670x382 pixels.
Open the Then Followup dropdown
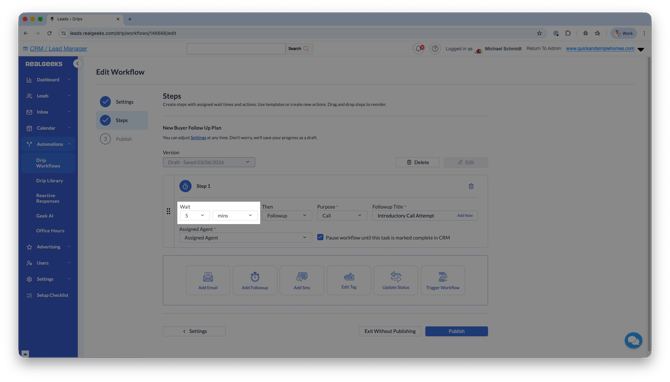[286, 216]
